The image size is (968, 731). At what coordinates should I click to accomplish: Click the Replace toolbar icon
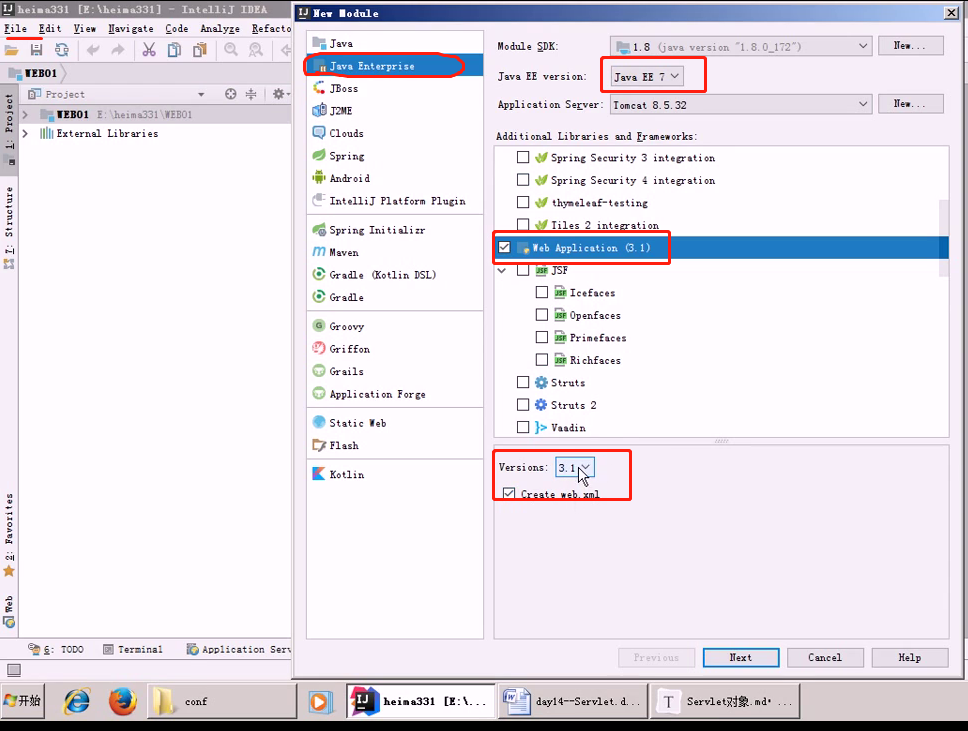[256, 50]
